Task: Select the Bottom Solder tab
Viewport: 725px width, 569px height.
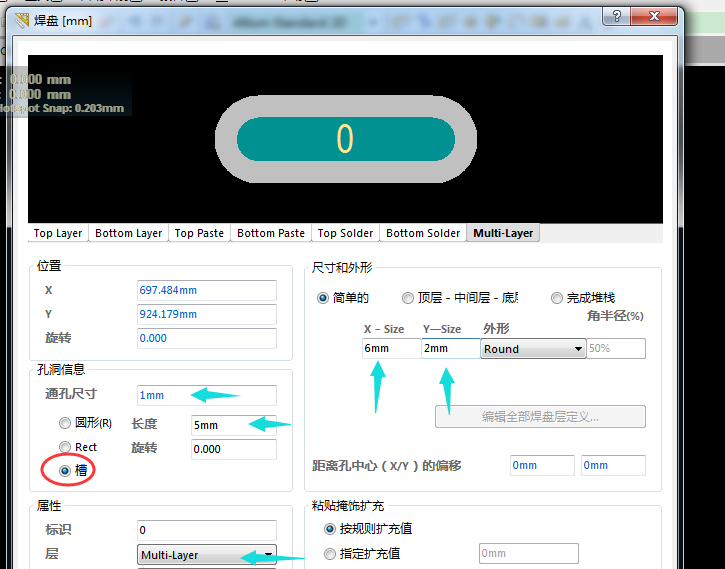Action: pyautogui.click(x=423, y=233)
